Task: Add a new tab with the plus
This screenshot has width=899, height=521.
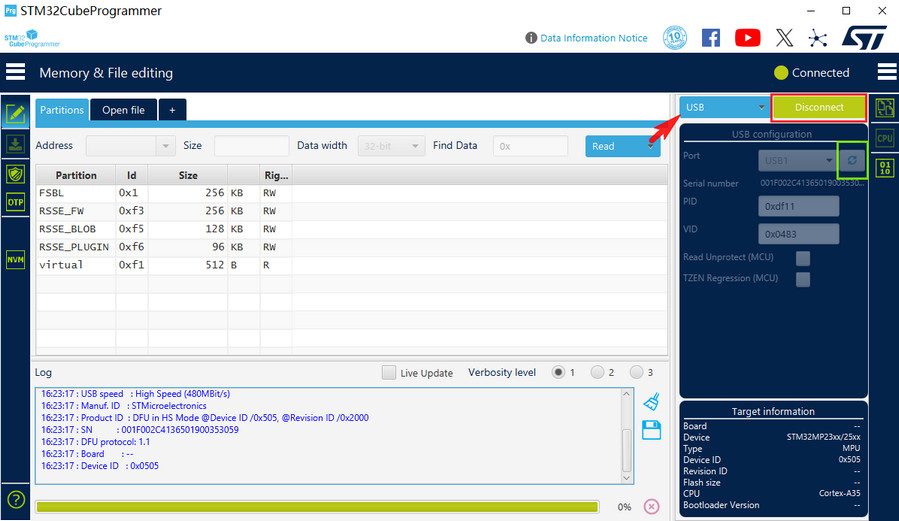Action: pyautogui.click(x=172, y=110)
